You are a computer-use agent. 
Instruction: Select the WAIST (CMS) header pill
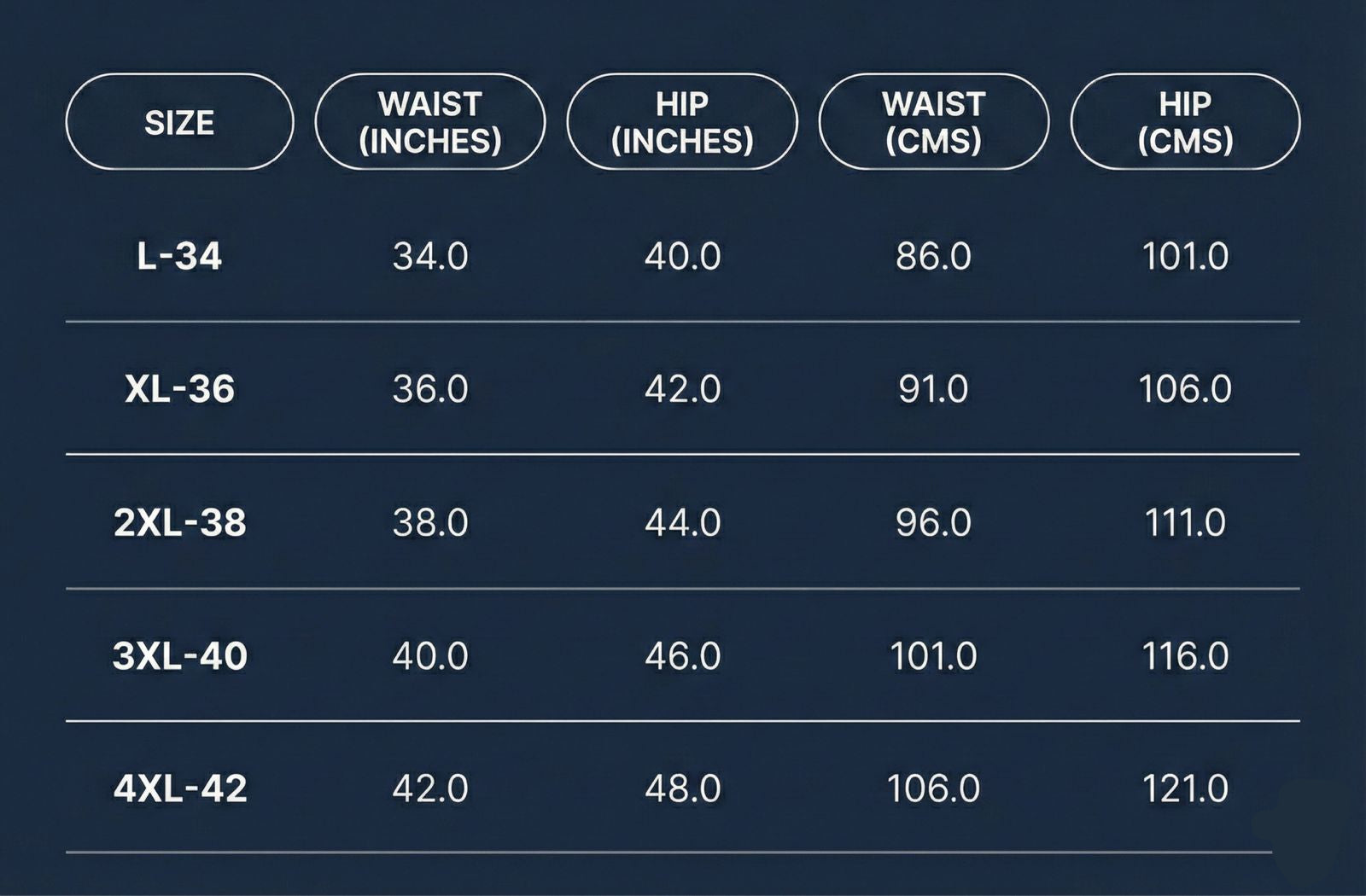point(933,122)
